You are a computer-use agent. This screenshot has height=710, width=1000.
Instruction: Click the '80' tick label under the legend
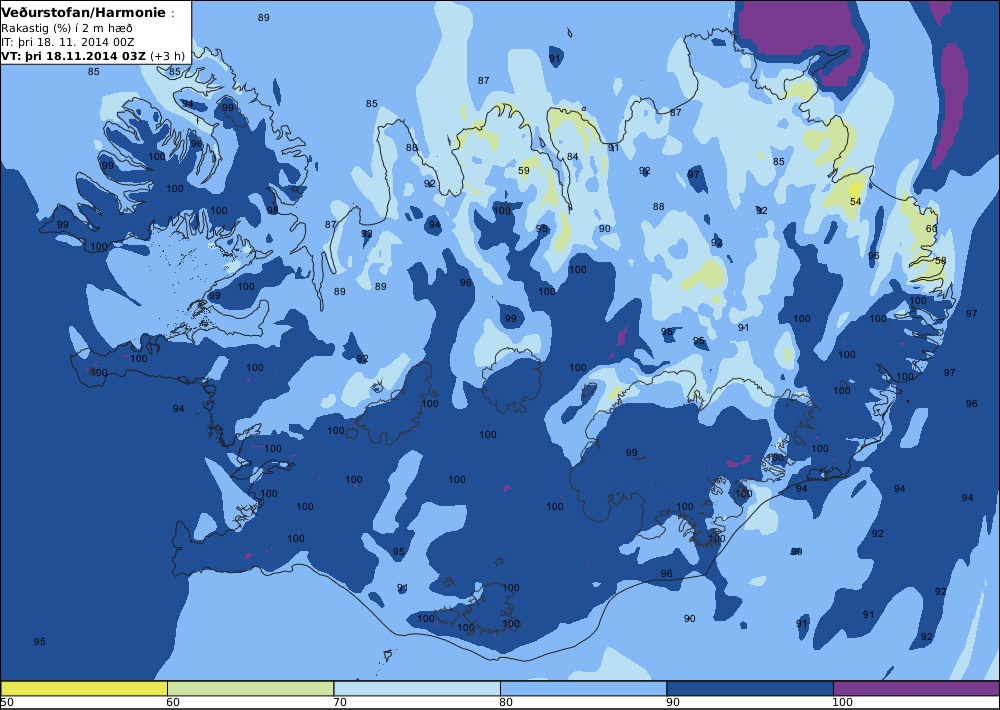point(506,702)
